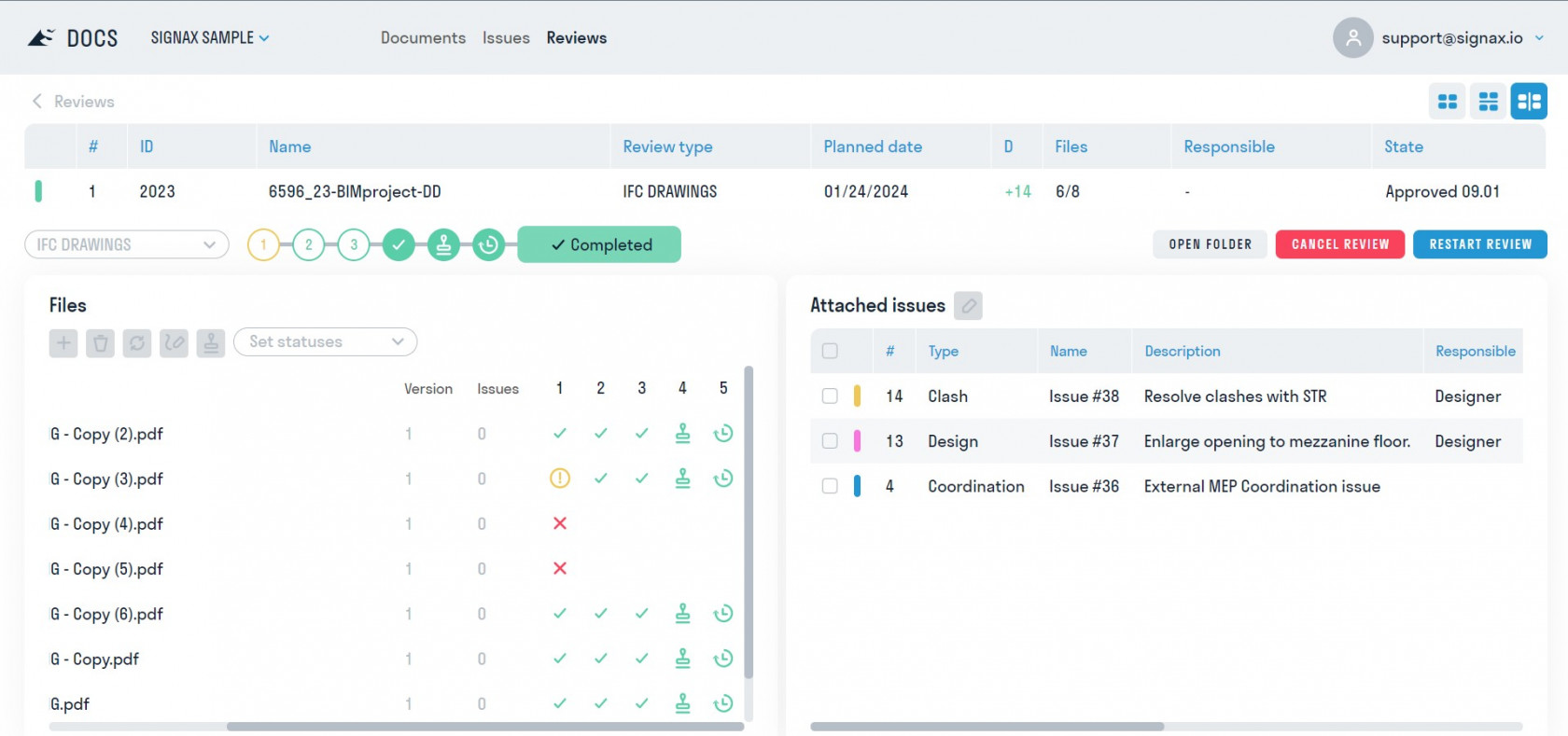Click the OPEN FOLDER button

click(x=1211, y=244)
